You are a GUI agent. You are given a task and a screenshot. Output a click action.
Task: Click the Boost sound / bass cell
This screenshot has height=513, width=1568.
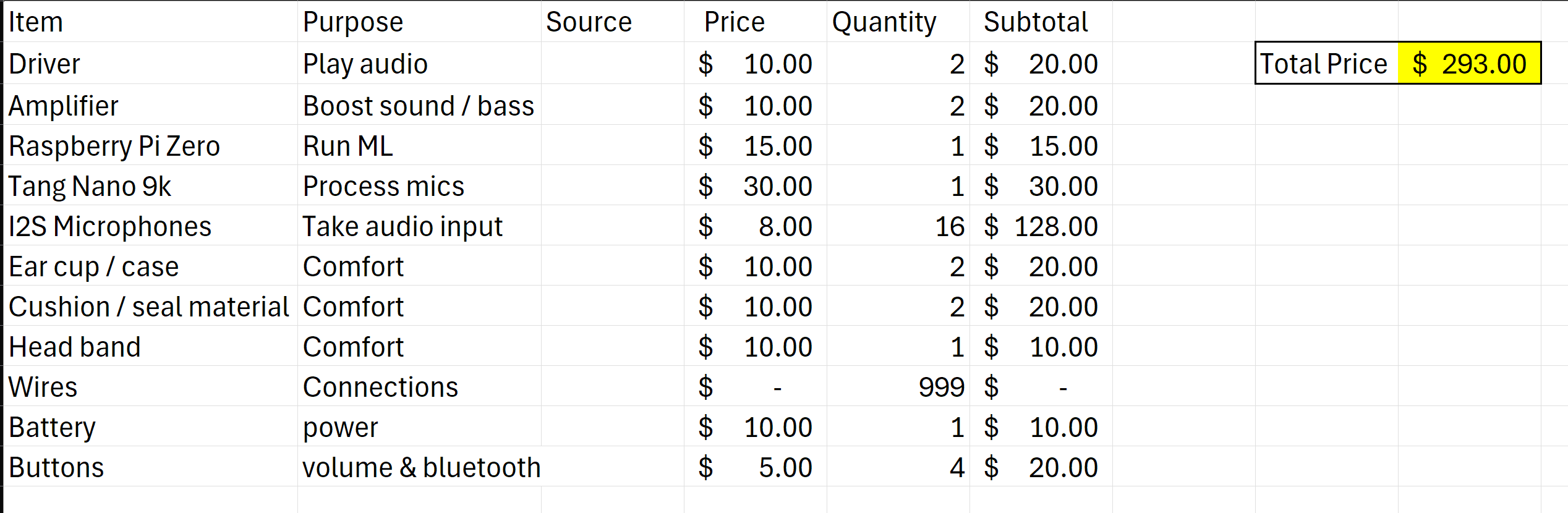point(418,106)
